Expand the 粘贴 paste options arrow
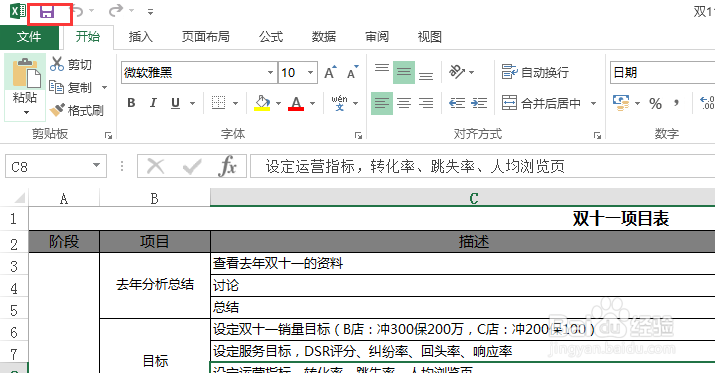715x373 pixels. click(x=26, y=112)
